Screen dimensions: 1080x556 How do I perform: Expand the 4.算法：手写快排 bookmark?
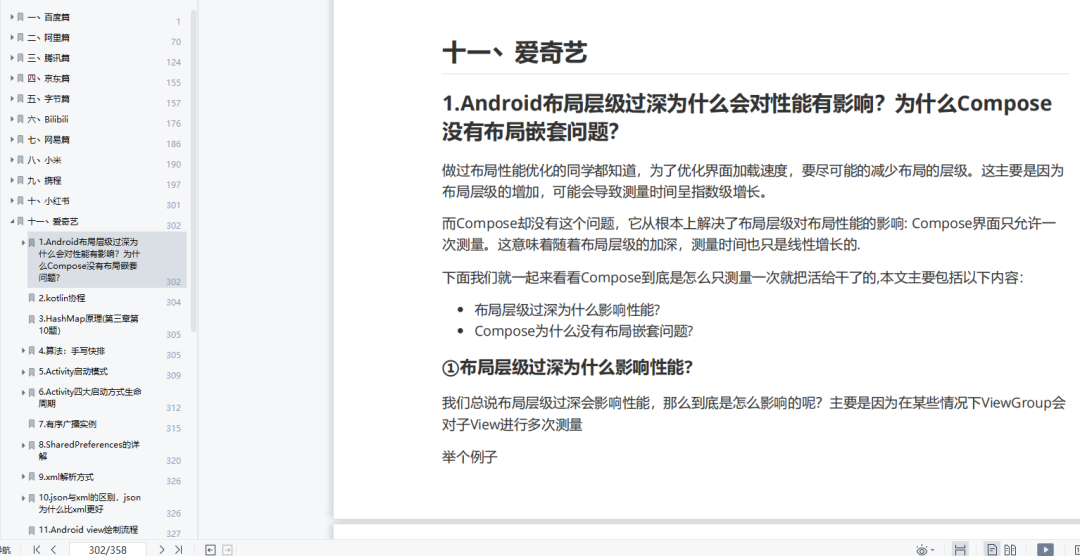[x=23, y=351]
